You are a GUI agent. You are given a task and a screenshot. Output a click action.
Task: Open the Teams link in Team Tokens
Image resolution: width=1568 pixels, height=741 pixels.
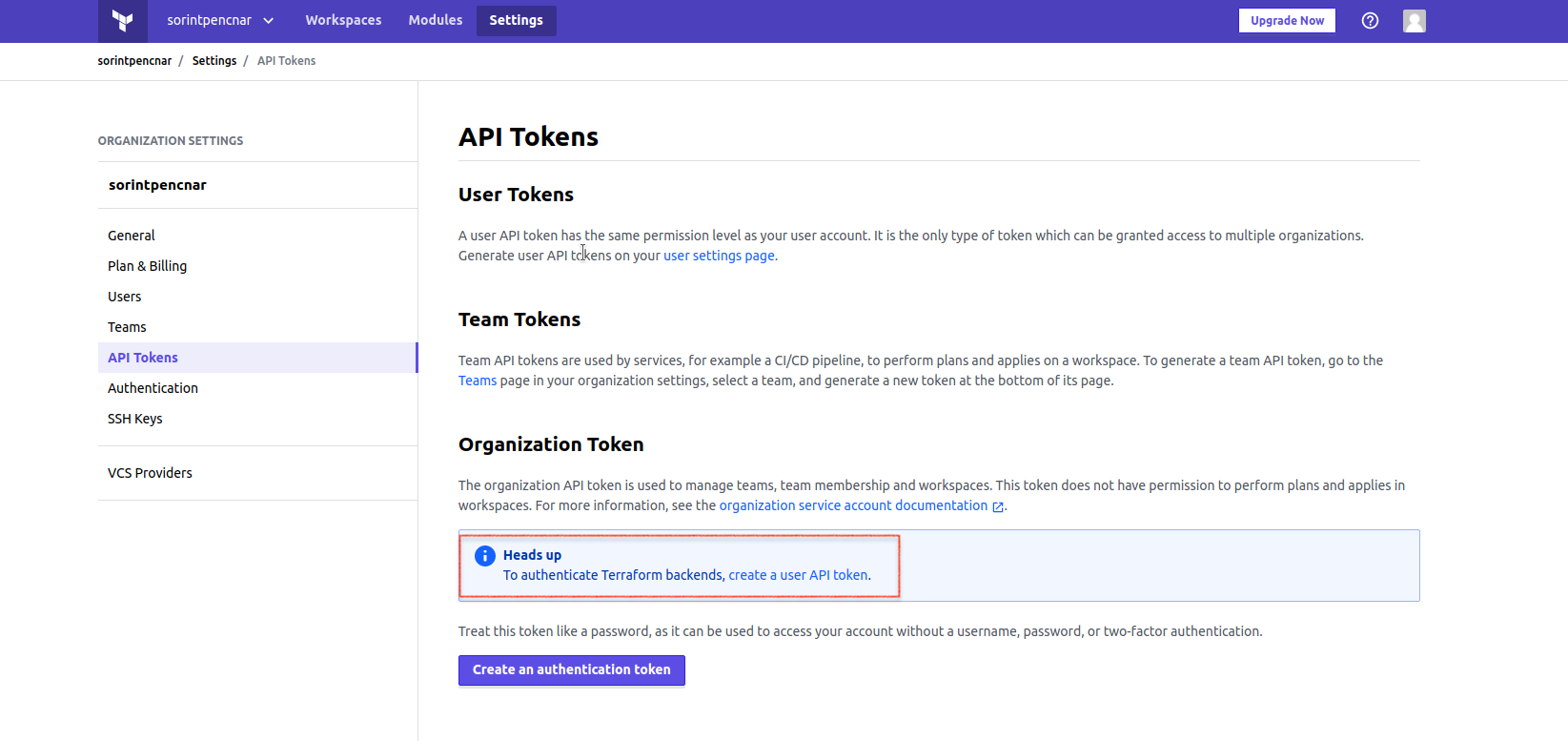pos(478,381)
